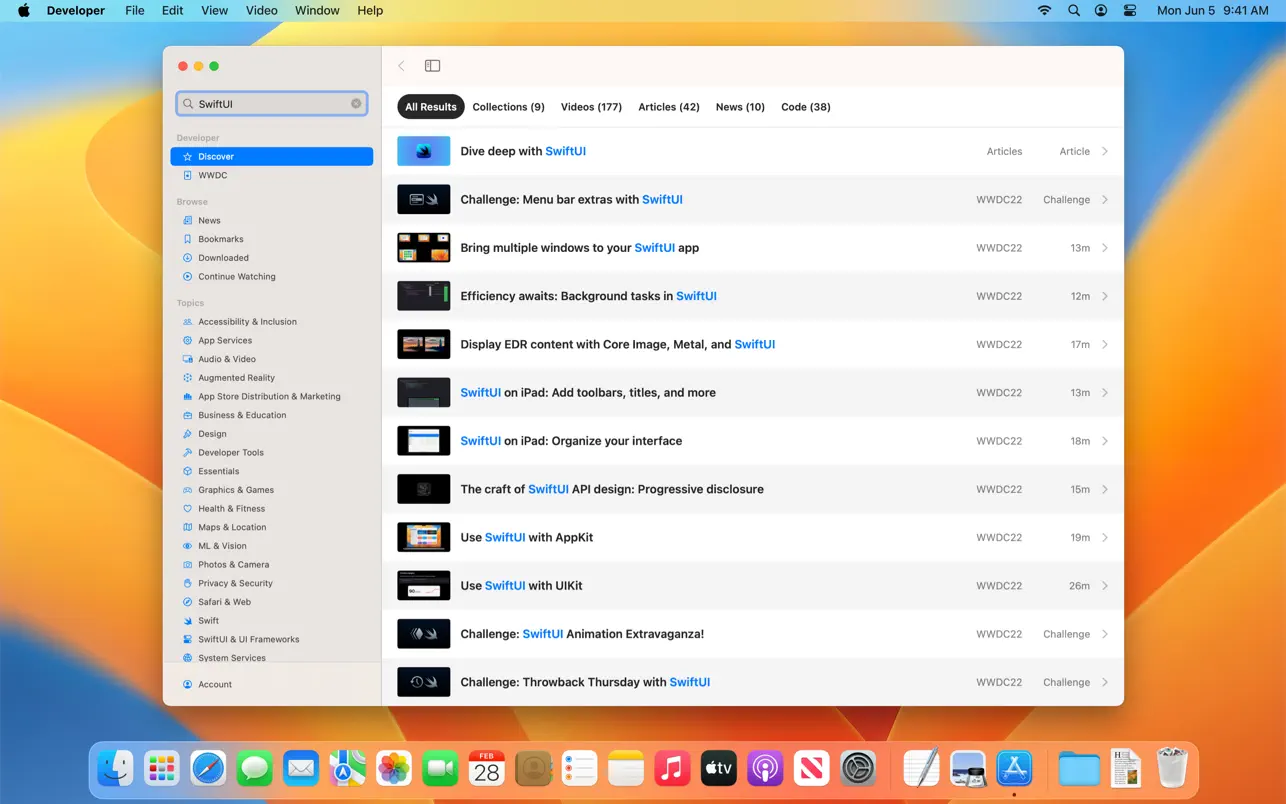Toggle the sidebar panel icon

[x=432, y=66]
